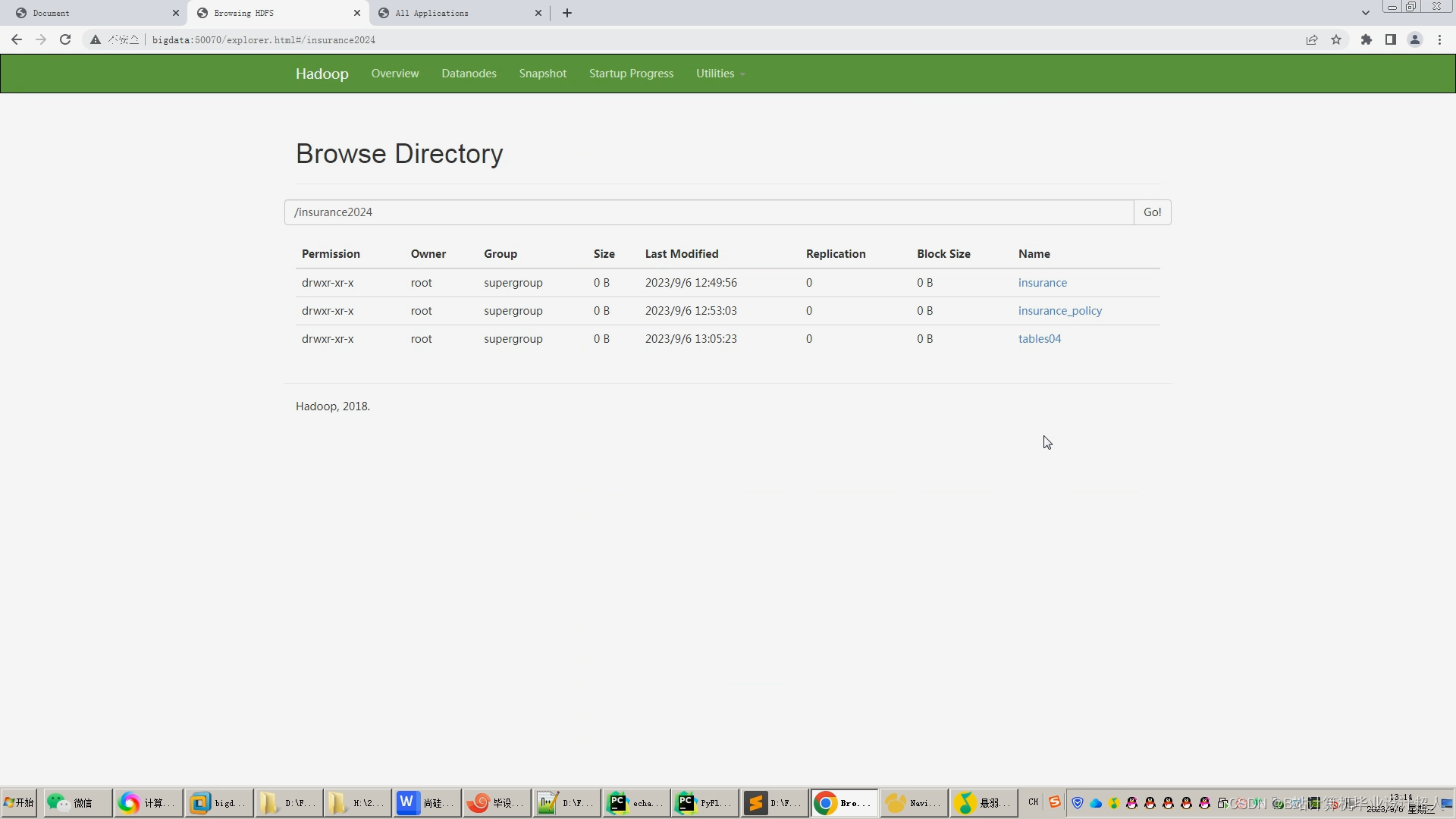The width and height of the screenshot is (1456, 819).
Task: Click the share page icon
Action: click(x=1311, y=39)
